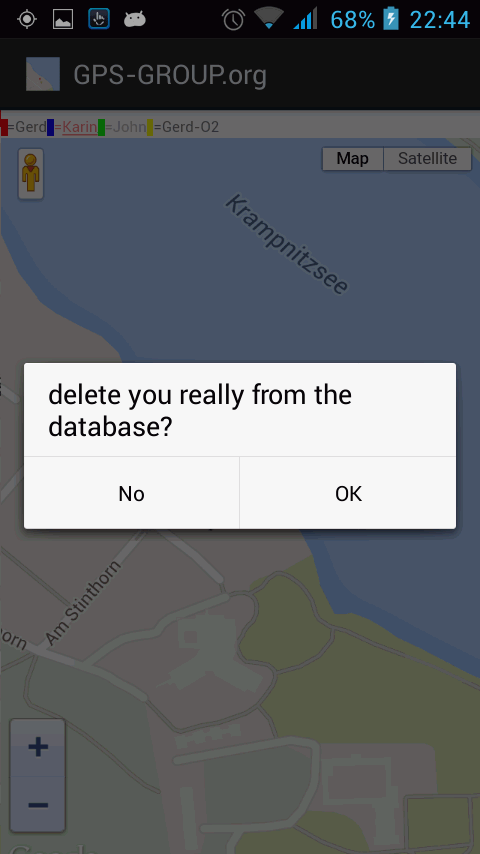Viewport: 480px width, 854px height.
Task: Switch to Map view
Action: (353, 158)
